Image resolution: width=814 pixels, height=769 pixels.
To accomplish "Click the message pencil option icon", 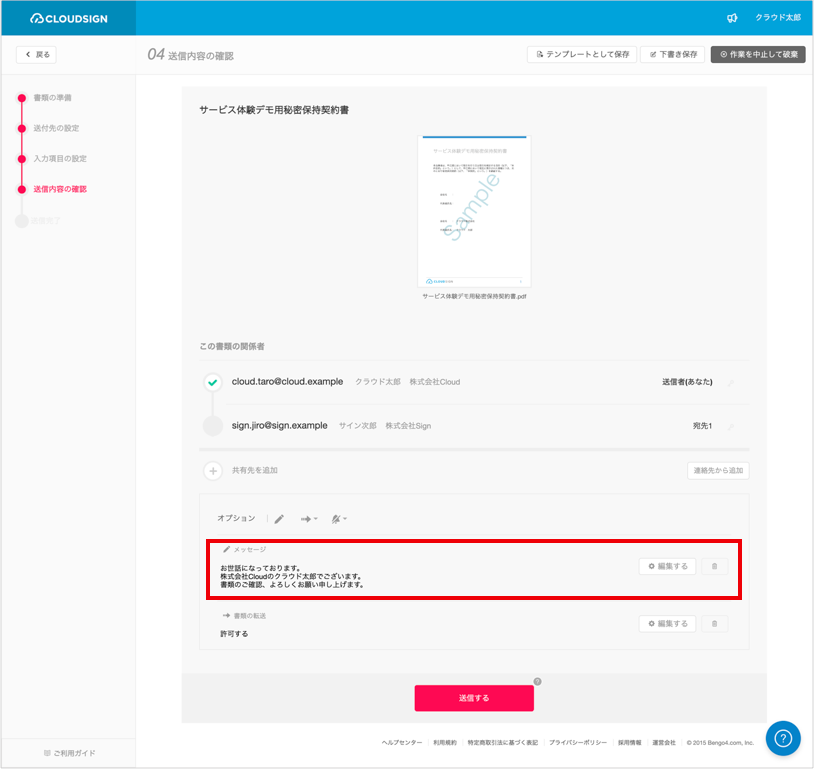I will (x=279, y=519).
